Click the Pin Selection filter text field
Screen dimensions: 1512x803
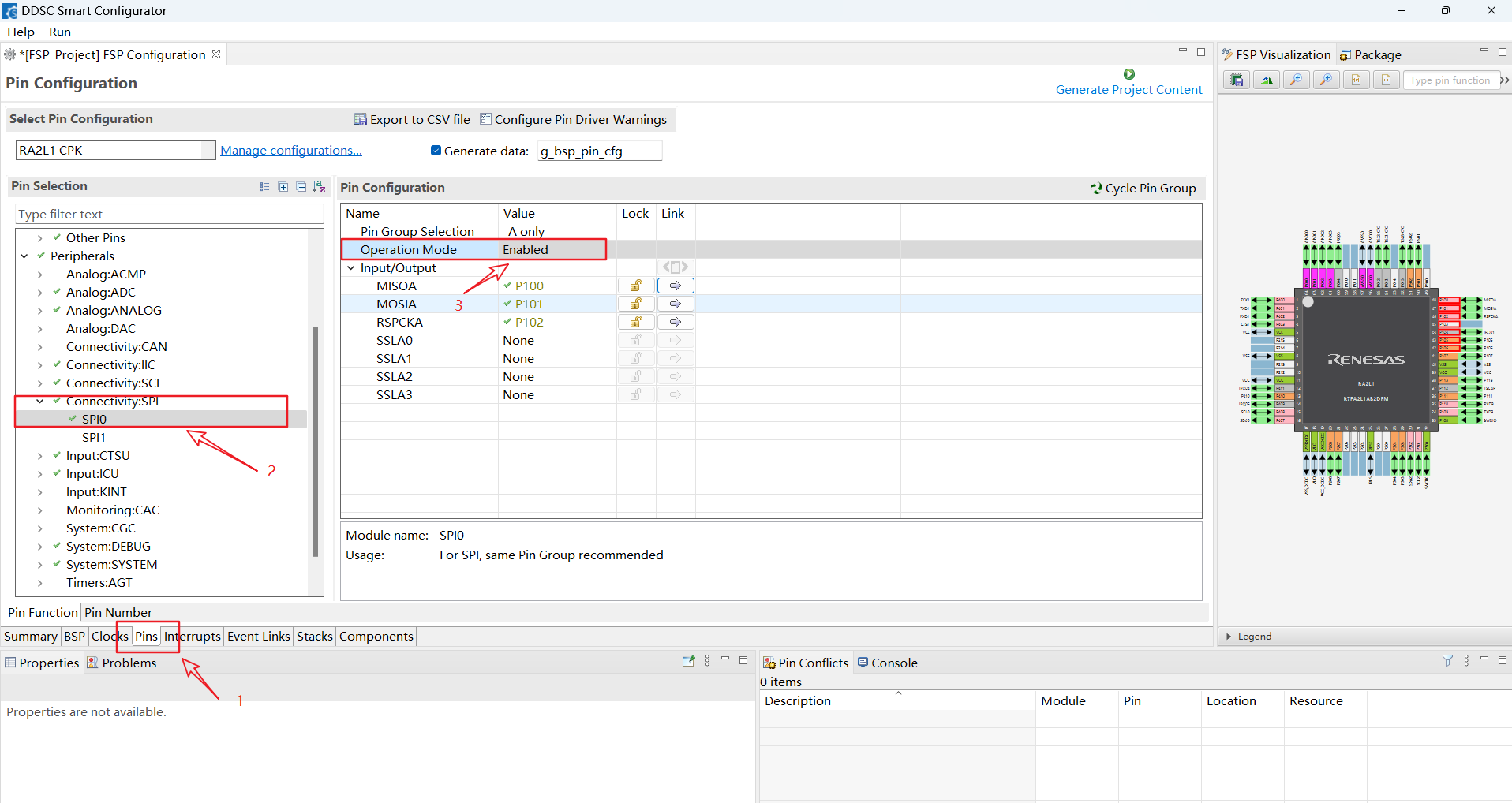[x=170, y=215]
